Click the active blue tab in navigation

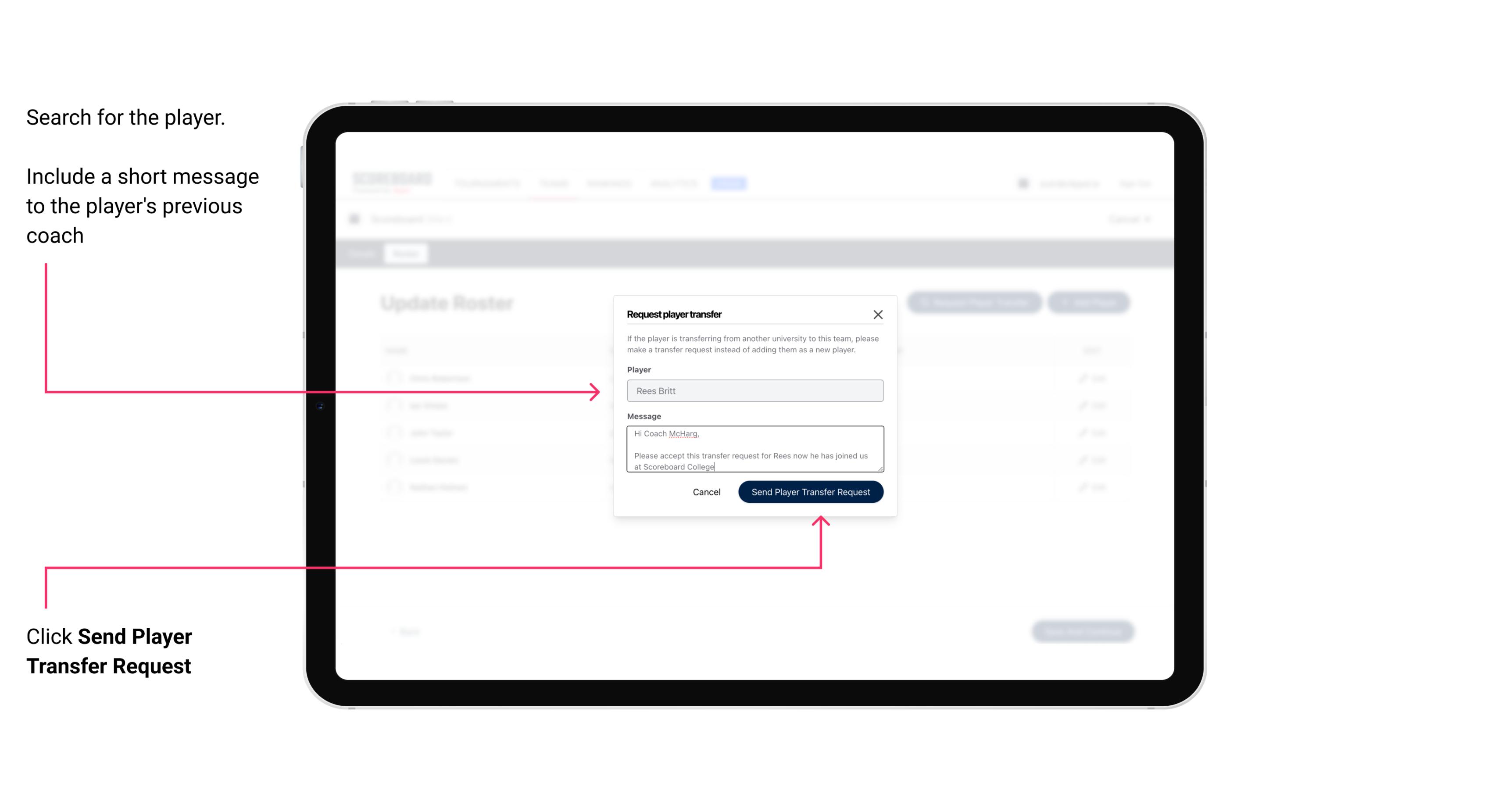pyautogui.click(x=726, y=183)
